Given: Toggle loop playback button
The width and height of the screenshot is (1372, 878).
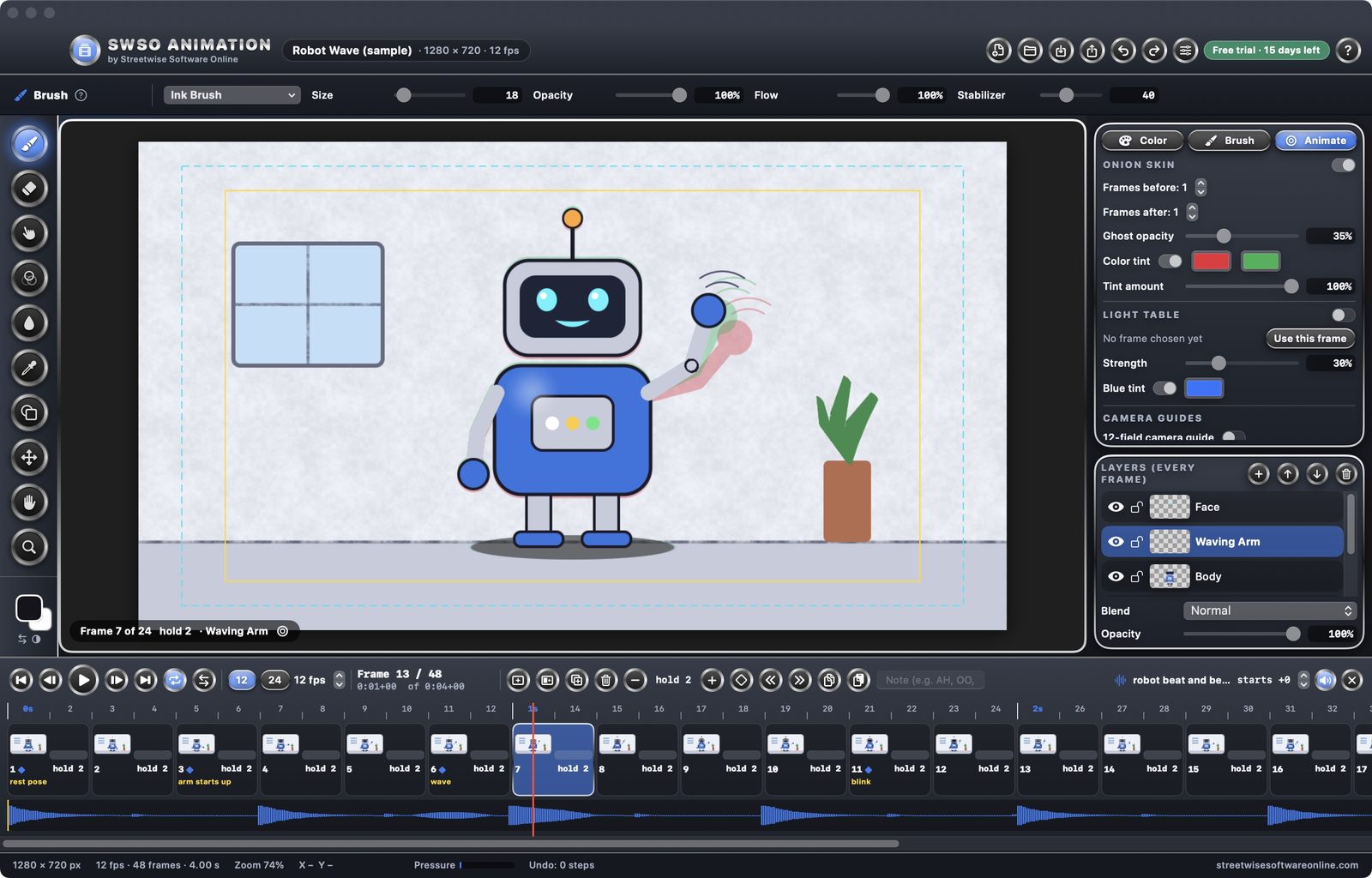Looking at the screenshot, I should point(175,680).
